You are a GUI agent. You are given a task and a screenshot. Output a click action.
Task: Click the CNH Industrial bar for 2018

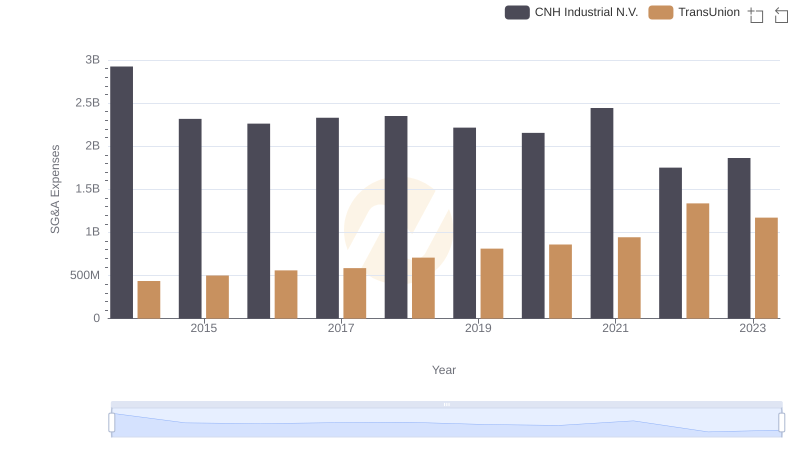point(396,217)
